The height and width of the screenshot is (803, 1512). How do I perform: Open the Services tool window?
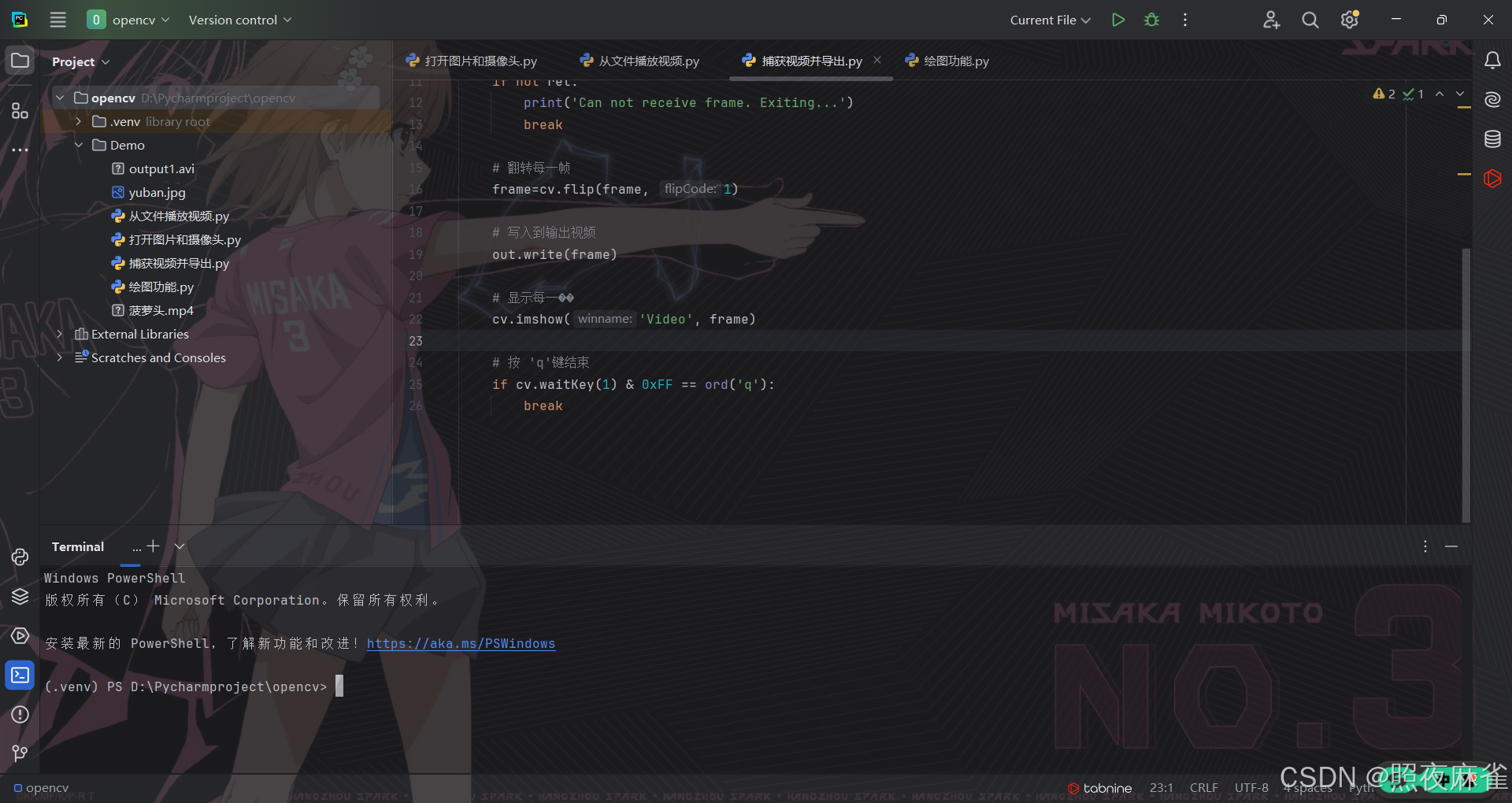tap(20, 635)
